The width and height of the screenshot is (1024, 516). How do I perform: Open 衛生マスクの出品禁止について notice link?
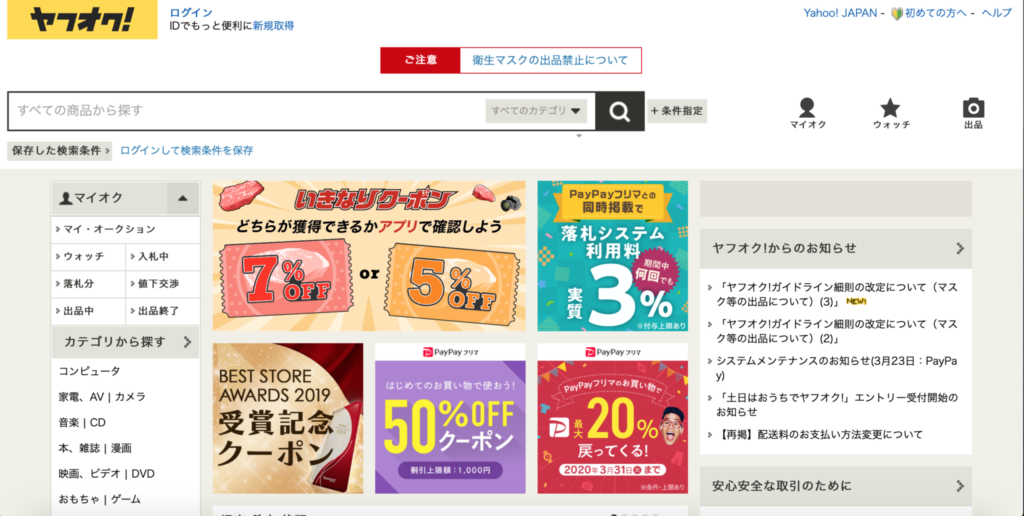click(550, 60)
